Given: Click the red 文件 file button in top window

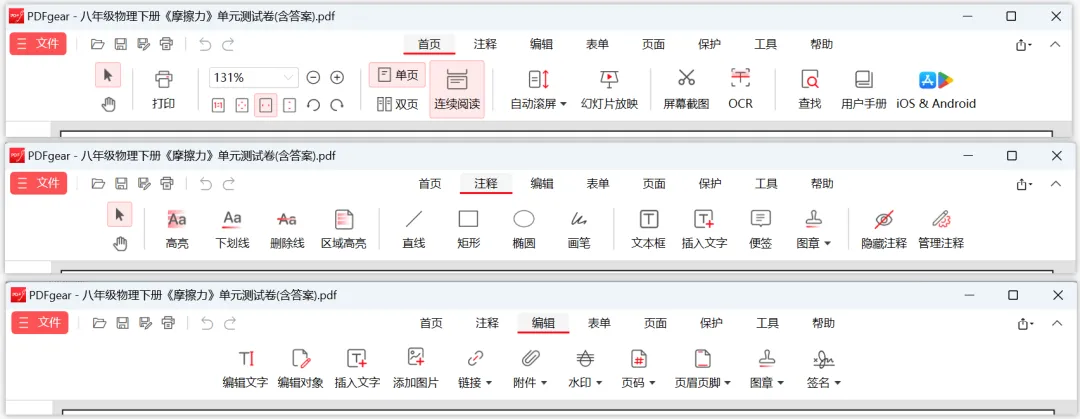Looking at the screenshot, I should (38, 43).
